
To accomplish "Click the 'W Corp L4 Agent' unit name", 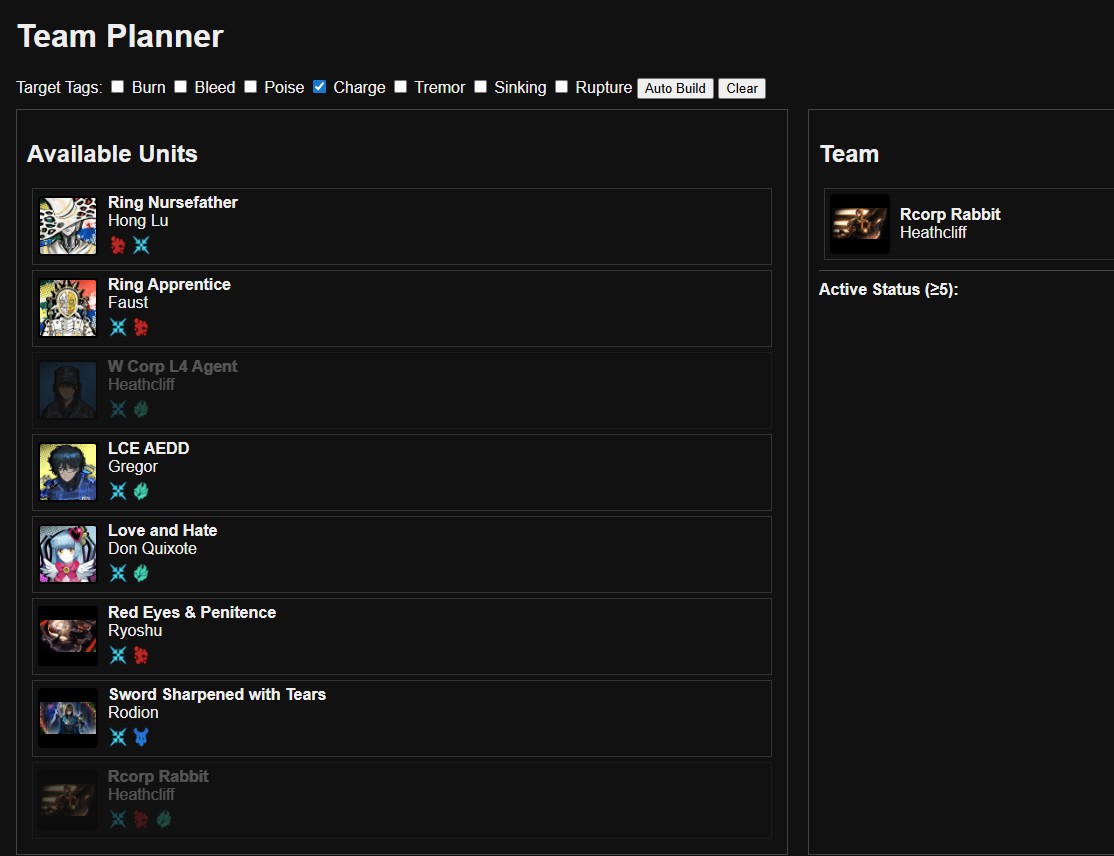I will 173,367.
